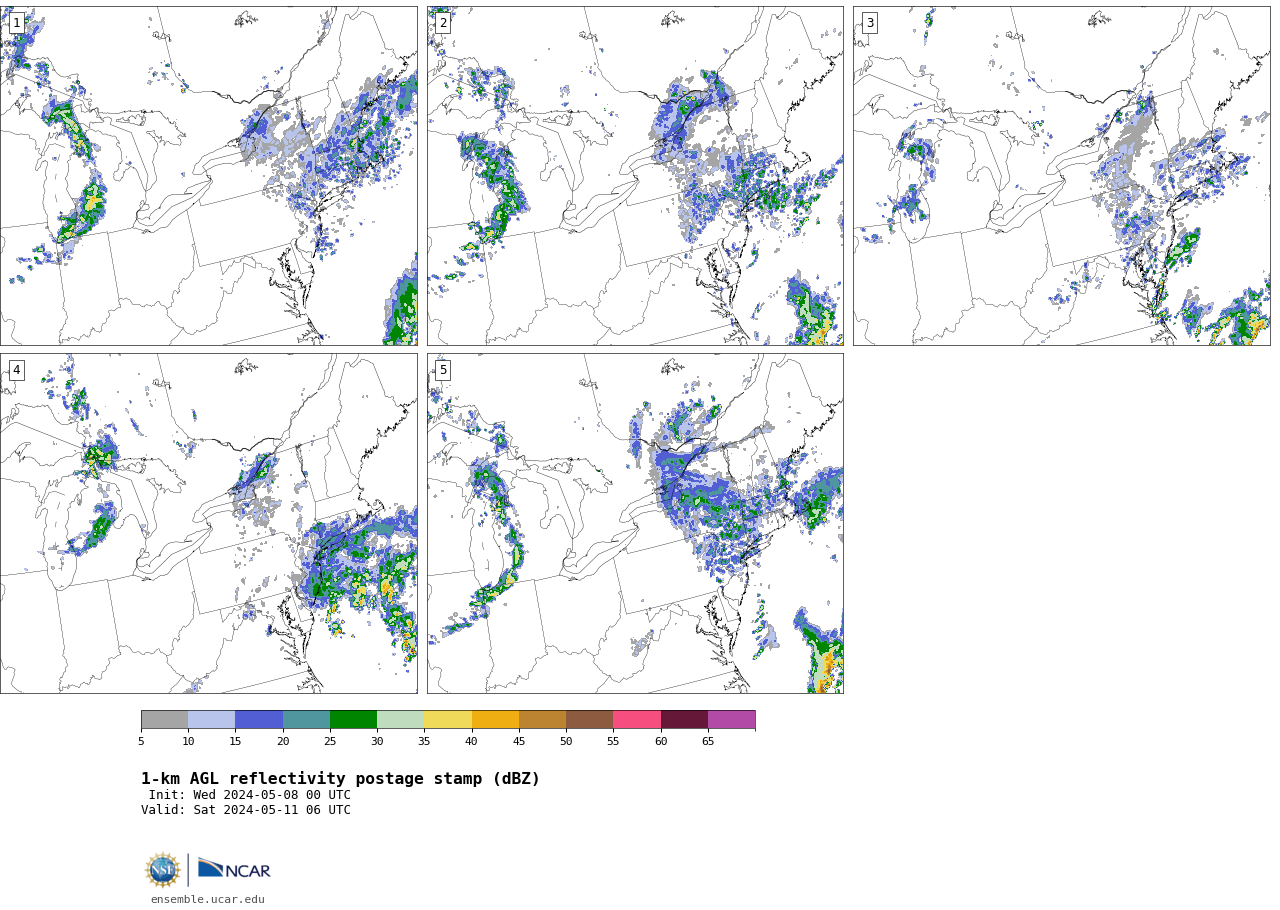Click the panel number label 2

coord(443,23)
